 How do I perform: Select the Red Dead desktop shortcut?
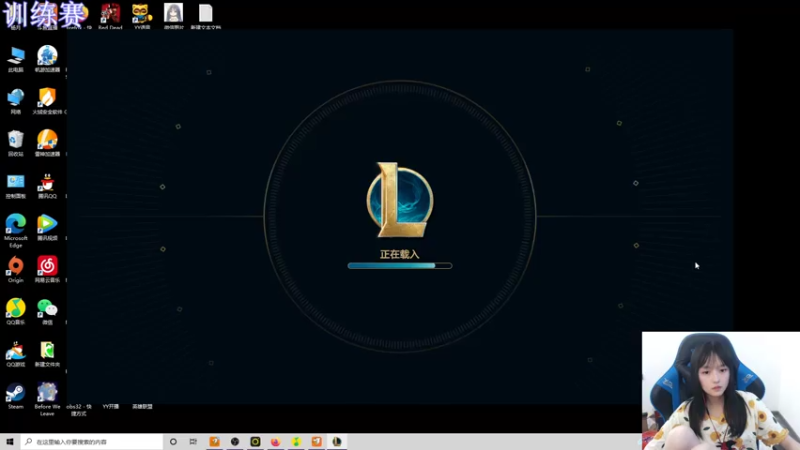coord(110,14)
